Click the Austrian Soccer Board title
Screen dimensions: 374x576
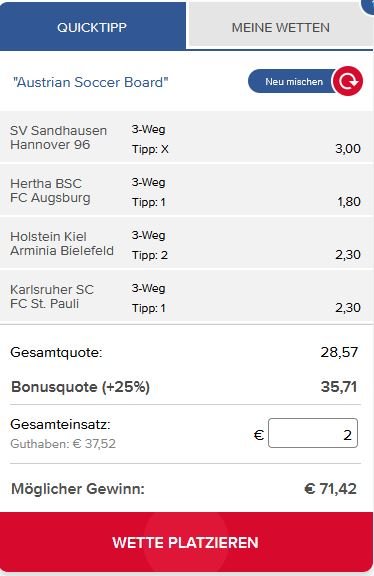click(x=90, y=82)
